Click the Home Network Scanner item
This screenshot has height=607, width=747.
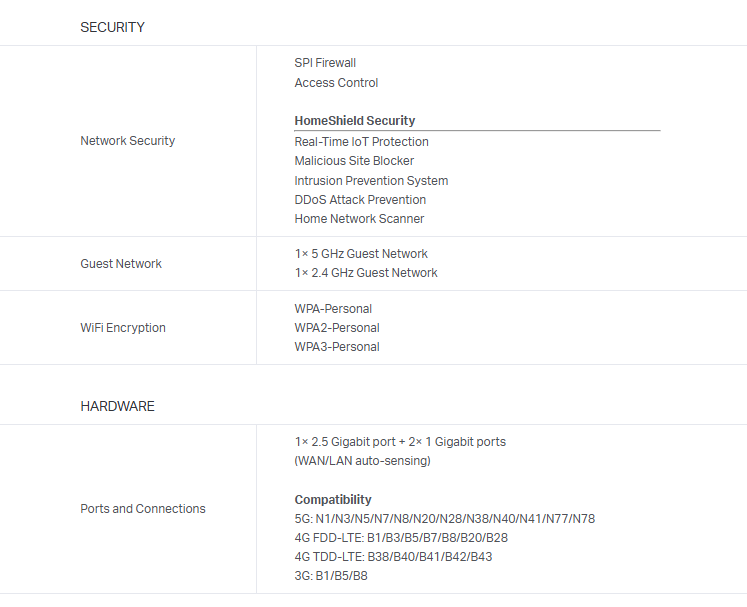[359, 219]
